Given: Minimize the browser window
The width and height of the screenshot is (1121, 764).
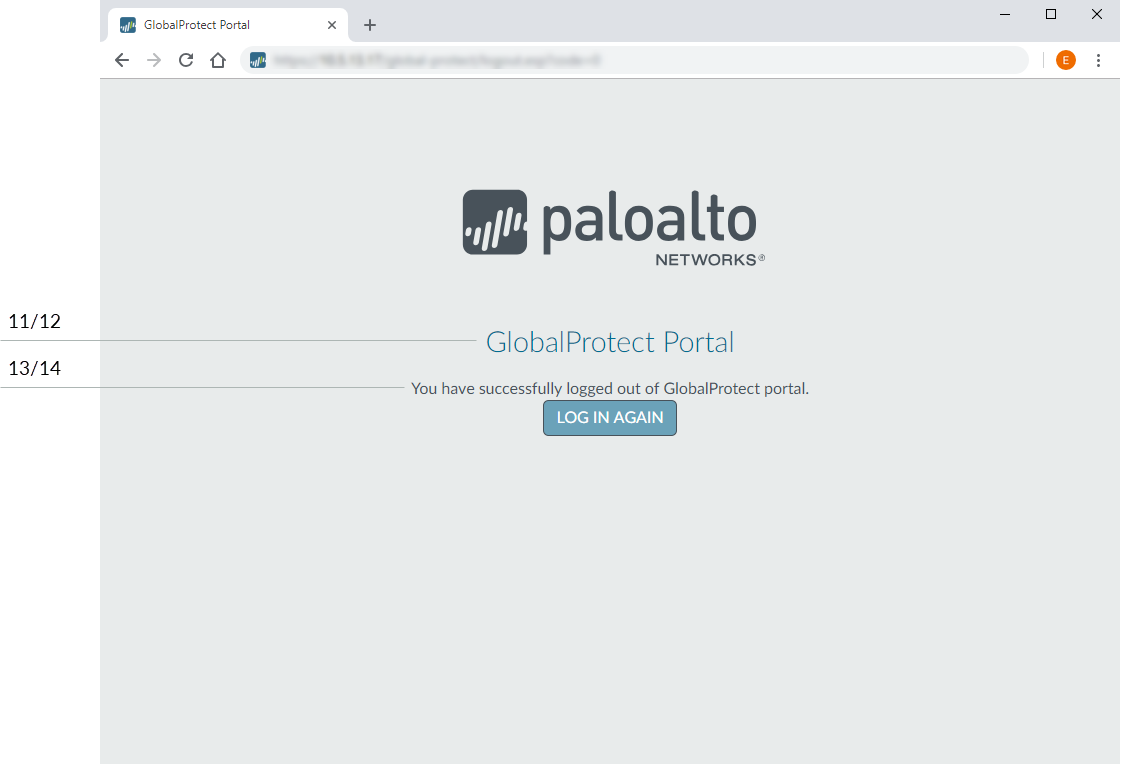Looking at the screenshot, I should coord(1004,14).
